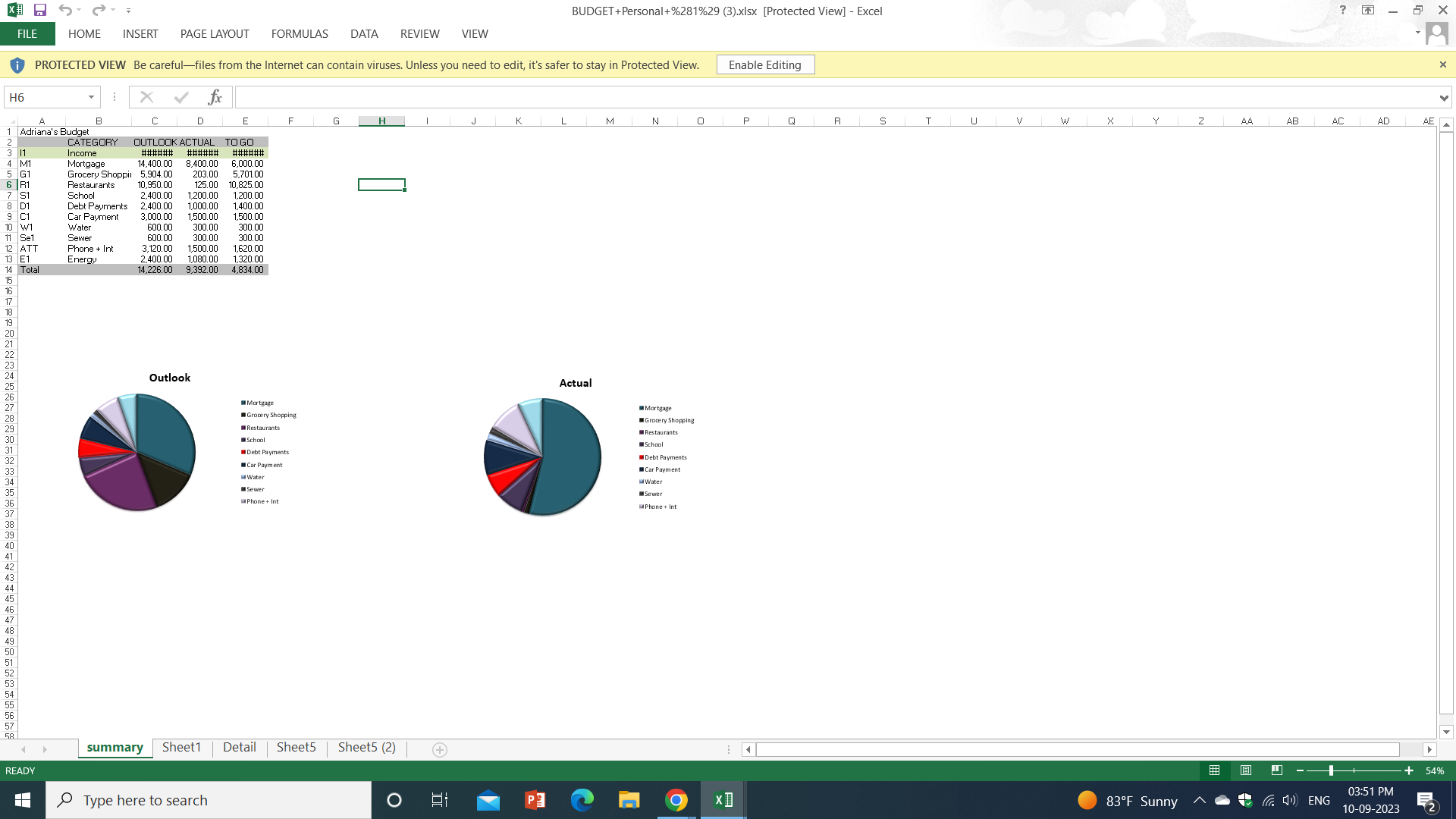Select the Outlook pie chart
This screenshot has height=819, width=1456.
point(137,453)
